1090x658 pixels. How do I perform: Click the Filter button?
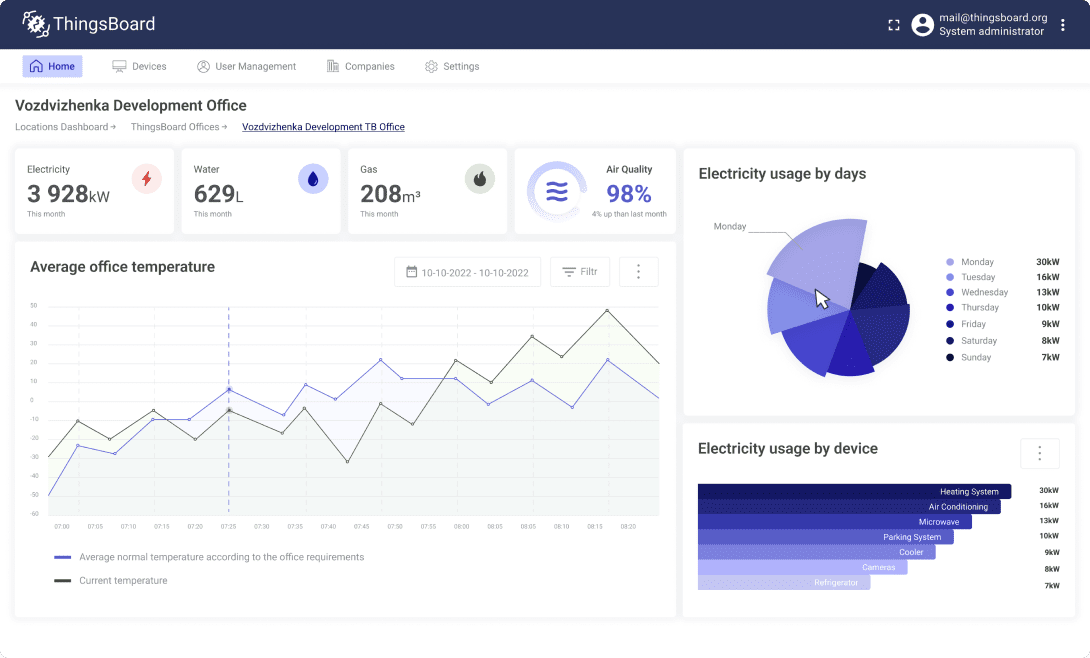(x=580, y=271)
